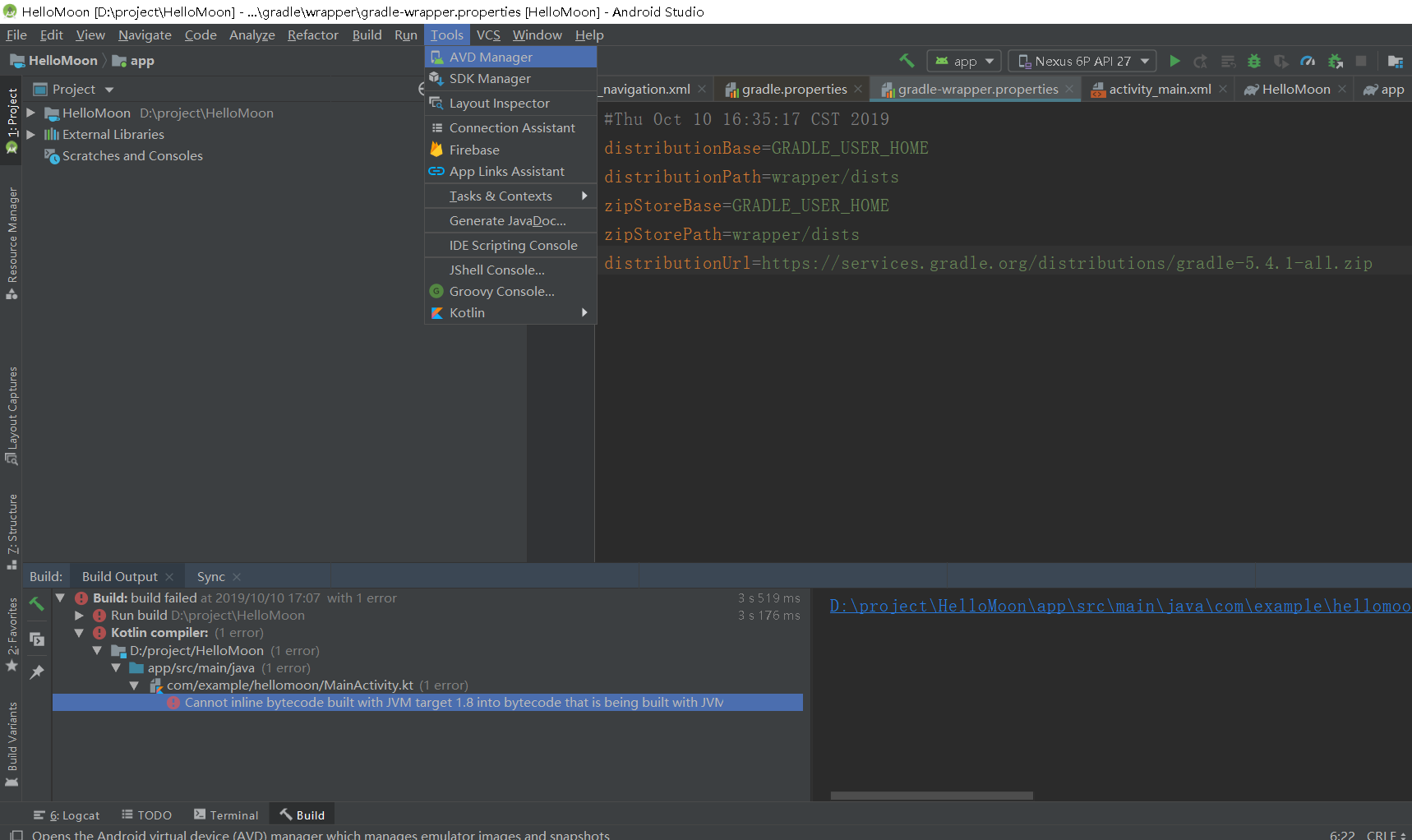Click the Stop process square icon
1412x840 pixels.
1362,61
